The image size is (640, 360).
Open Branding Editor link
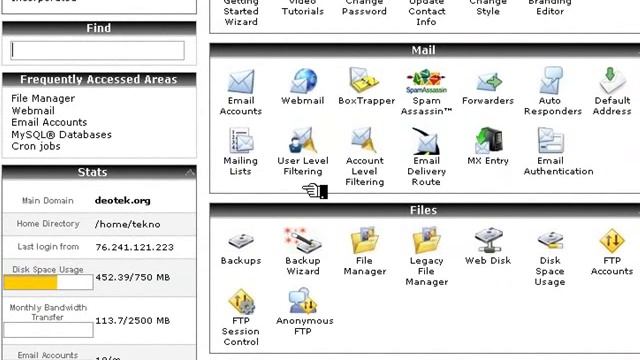pyautogui.click(x=550, y=7)
